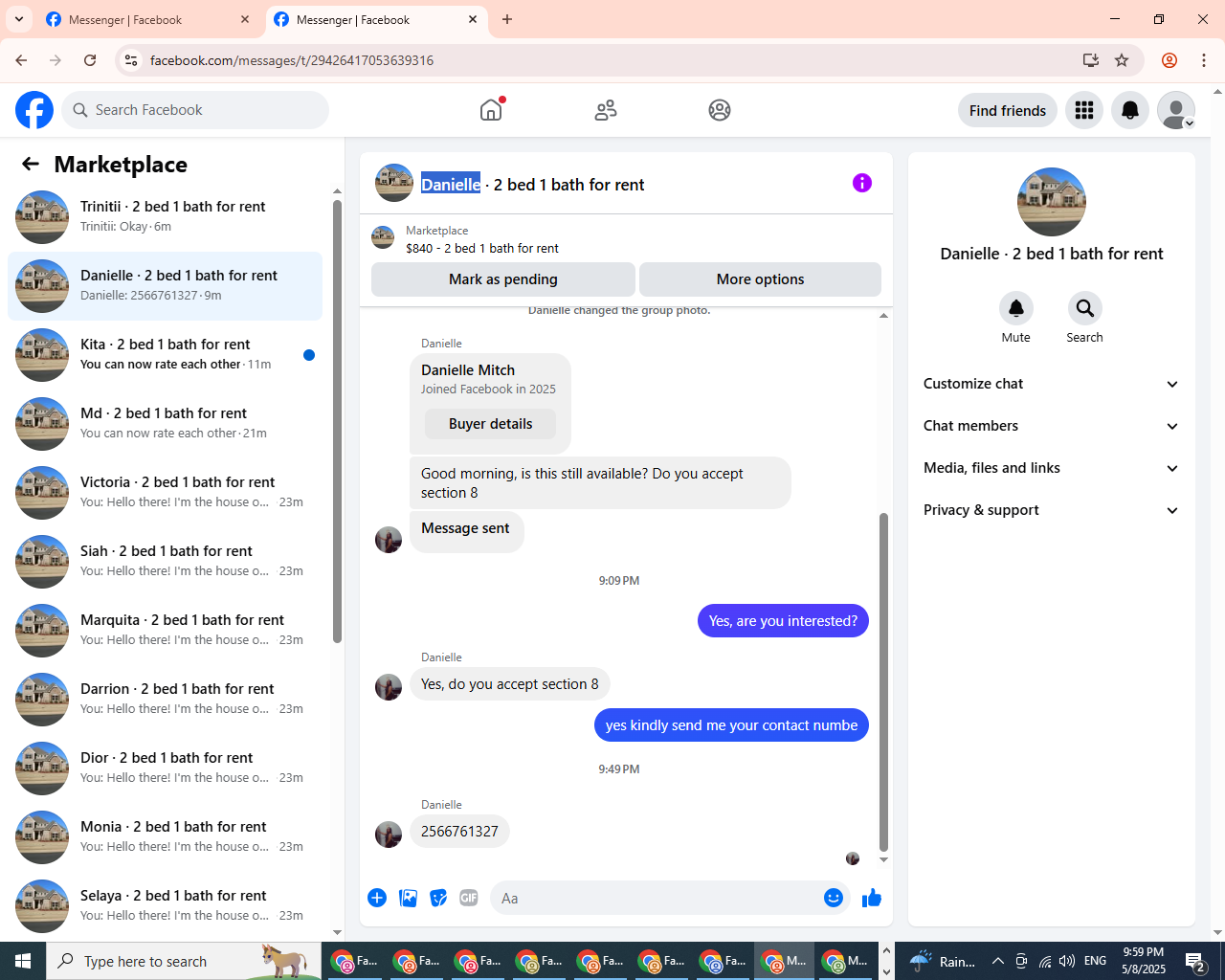Choose a sticker icon
Image resolution: width=1225 pixels, height=980 pixels.
pyautogui.click(x=438, y=898)
